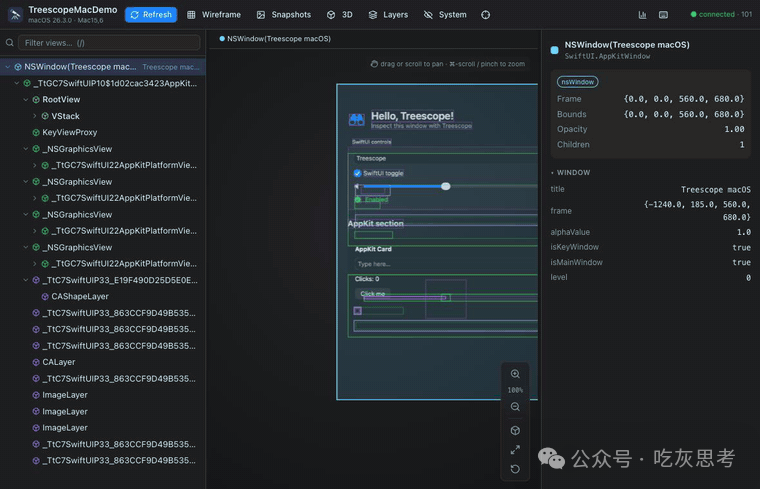Click the reset view rotate icon

coord(515,469)
